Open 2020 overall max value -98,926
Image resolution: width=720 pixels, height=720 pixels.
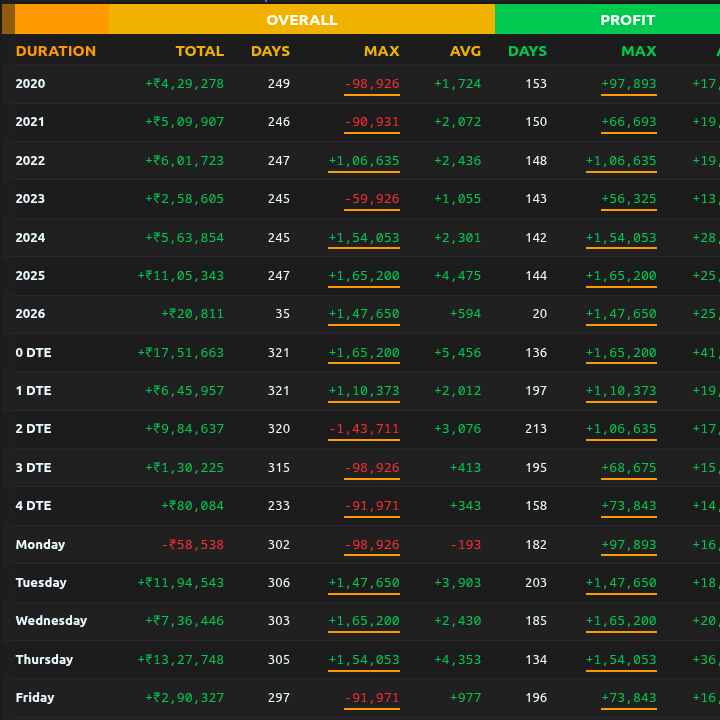pyautogui.click(x=371, y=84)
